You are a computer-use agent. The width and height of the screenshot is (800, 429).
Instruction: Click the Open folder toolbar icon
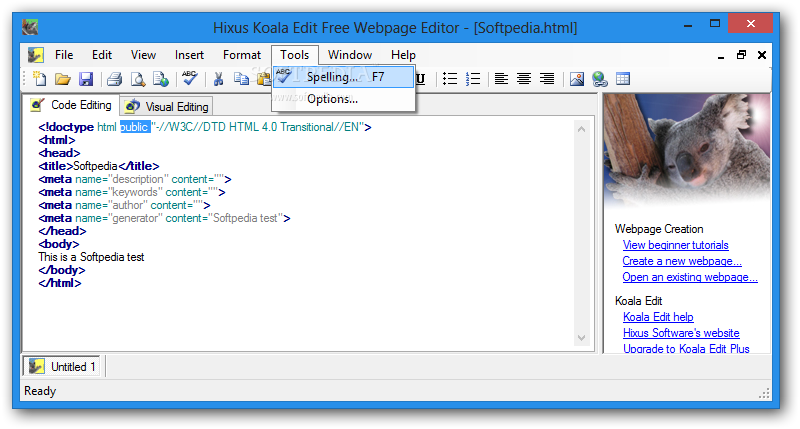click(x=63, y=79)
